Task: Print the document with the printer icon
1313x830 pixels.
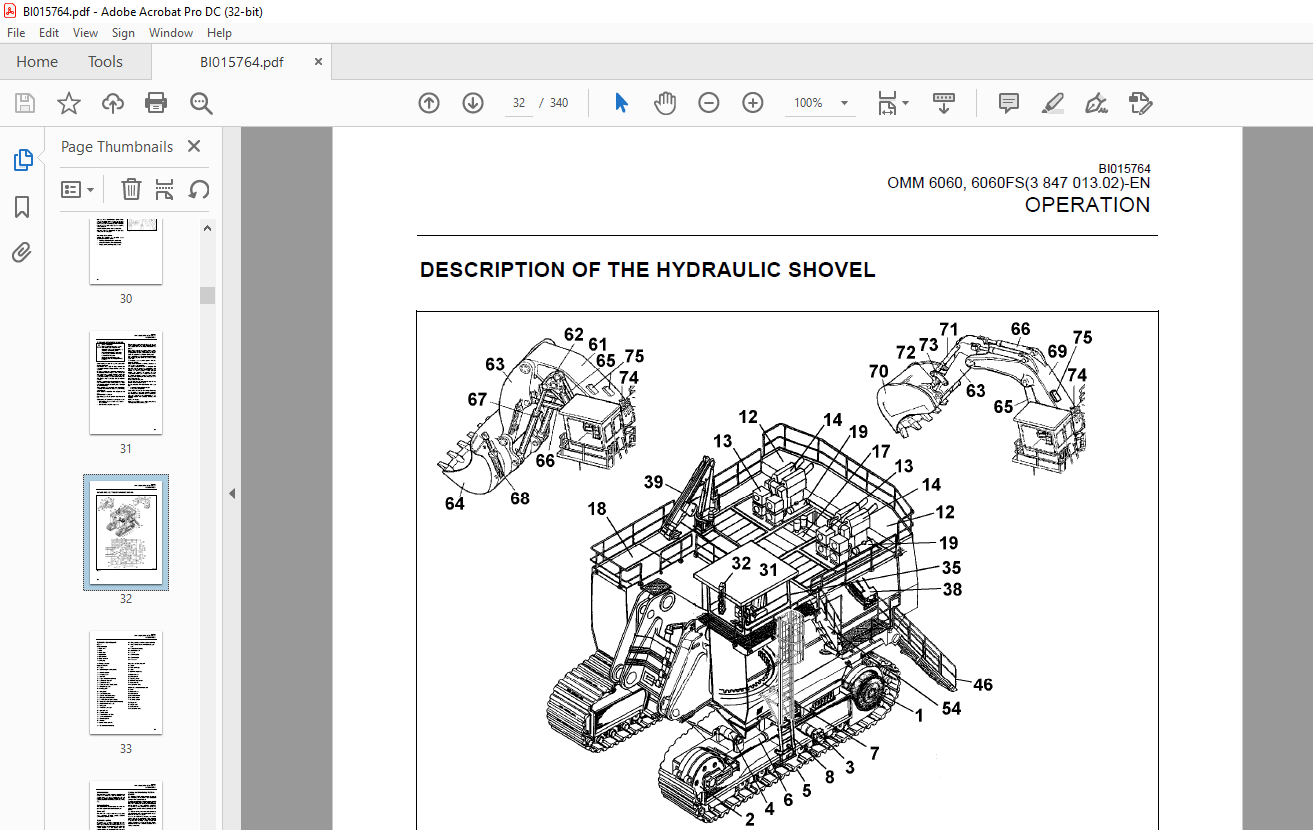Action: point(156,103)
